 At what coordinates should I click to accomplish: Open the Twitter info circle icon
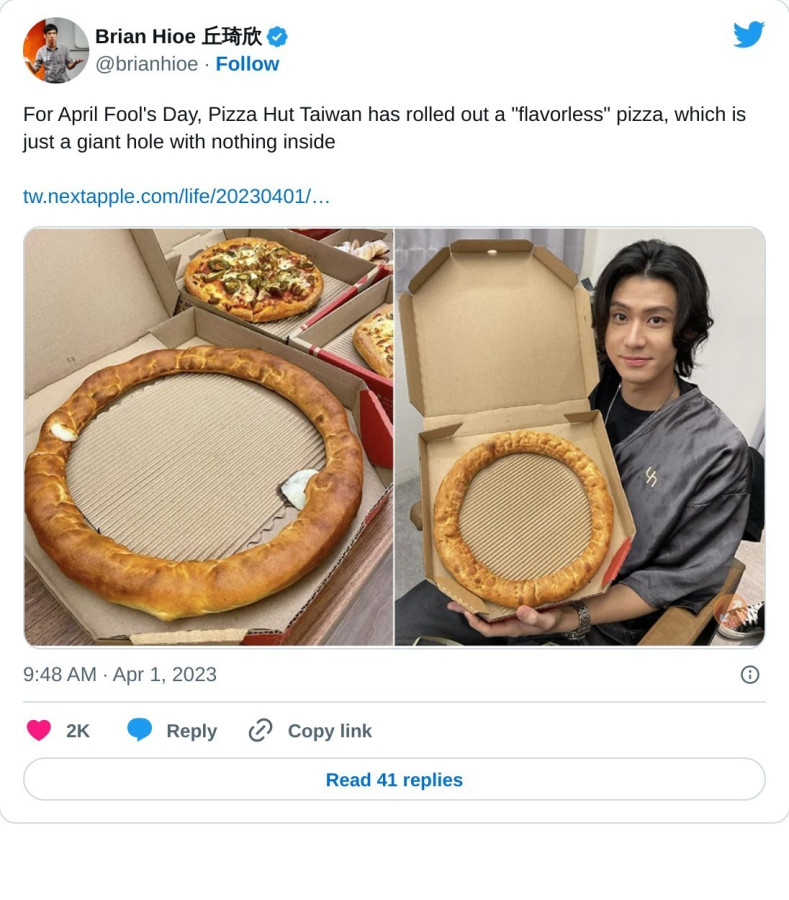[x=750, y=674]
